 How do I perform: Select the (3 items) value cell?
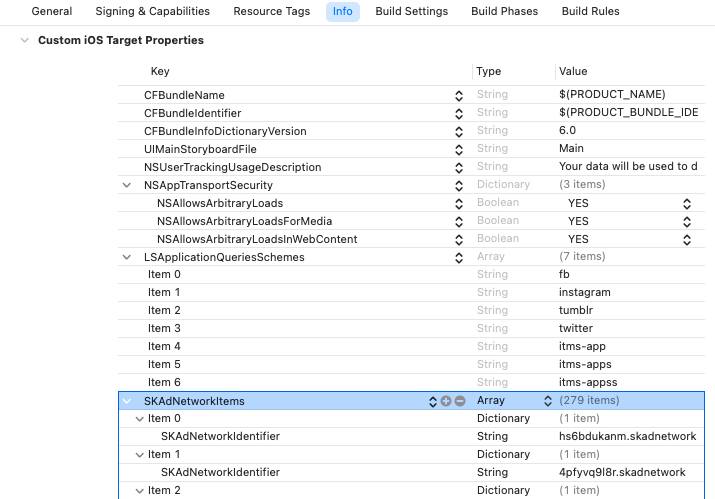582,184
